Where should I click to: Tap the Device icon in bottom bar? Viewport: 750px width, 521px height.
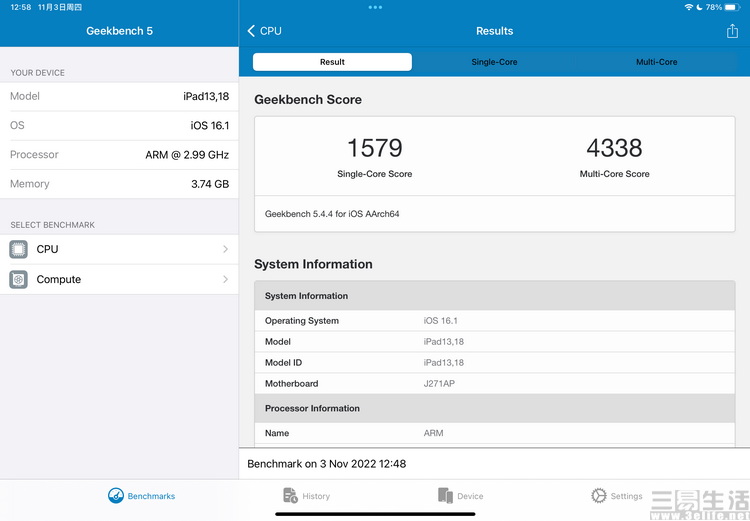tap(445, 496)
